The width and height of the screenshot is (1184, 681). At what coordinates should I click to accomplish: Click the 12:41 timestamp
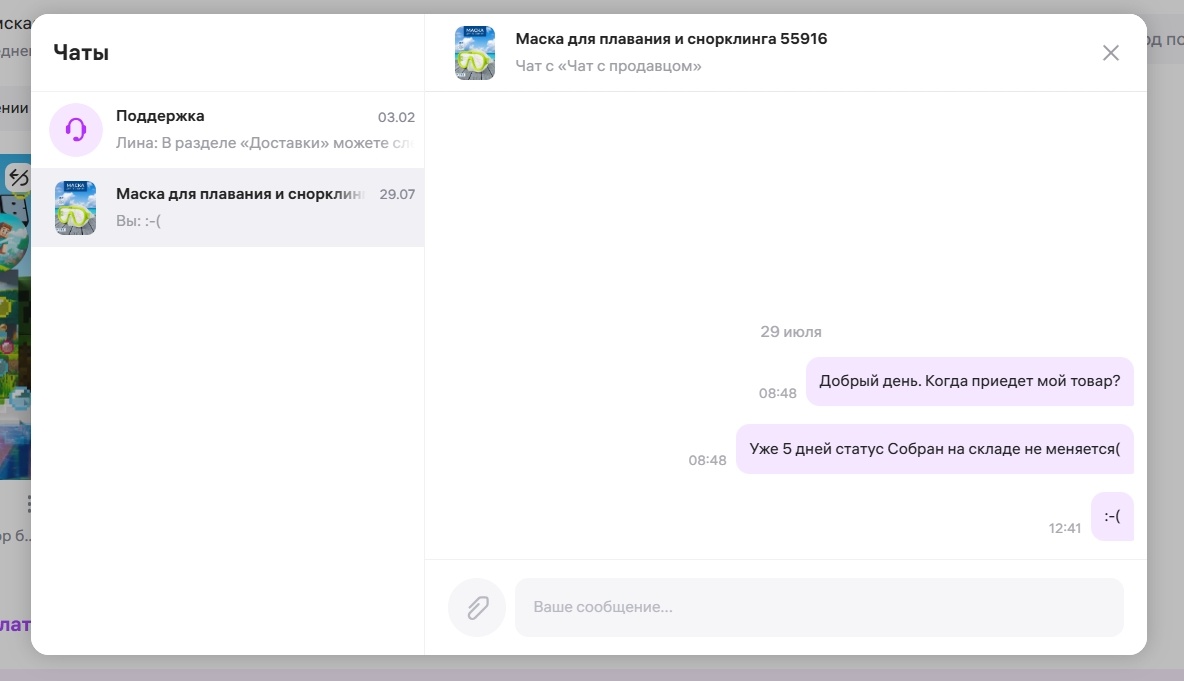coord(1066,527)
